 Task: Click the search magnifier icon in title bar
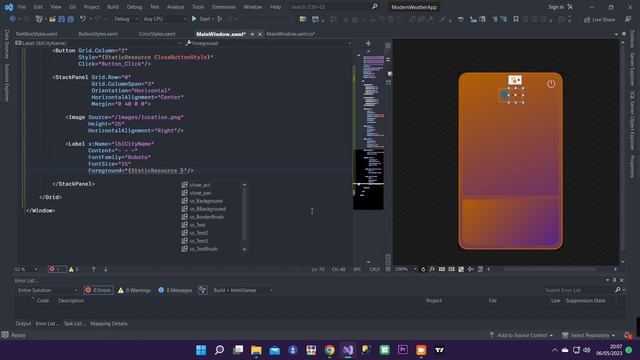pos(375,7)
